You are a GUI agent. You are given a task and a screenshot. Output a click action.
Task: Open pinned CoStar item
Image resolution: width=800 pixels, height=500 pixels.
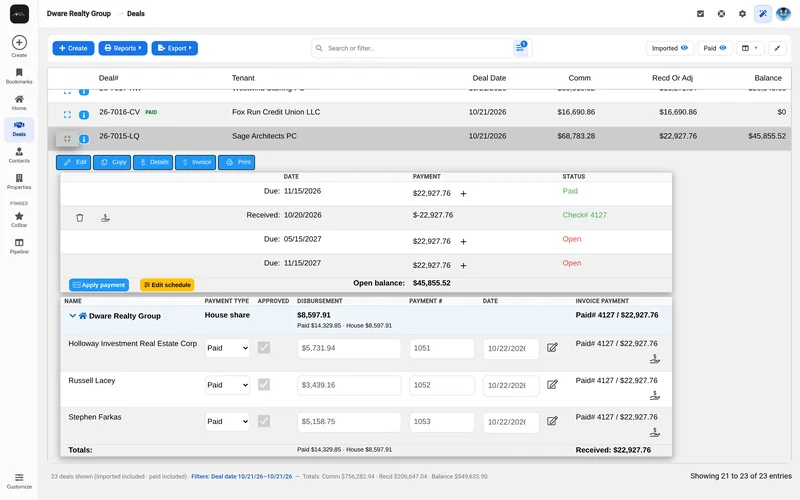click(19, 219)
